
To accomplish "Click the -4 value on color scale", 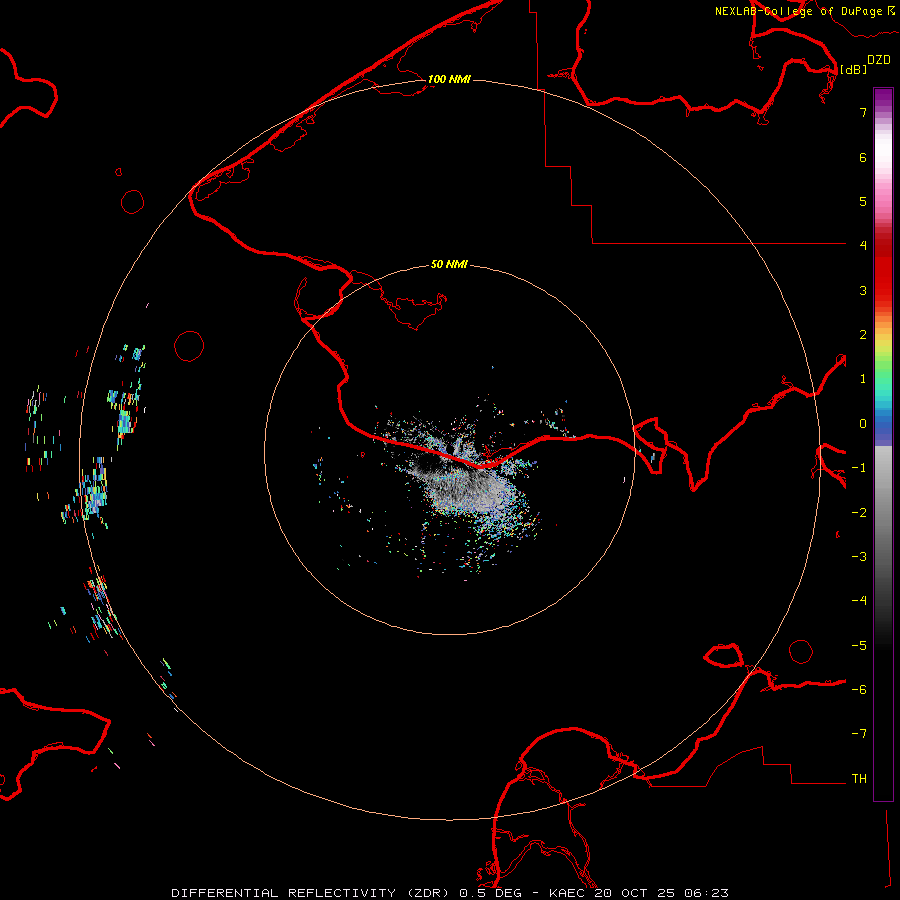I will click(x=859, y=600).
